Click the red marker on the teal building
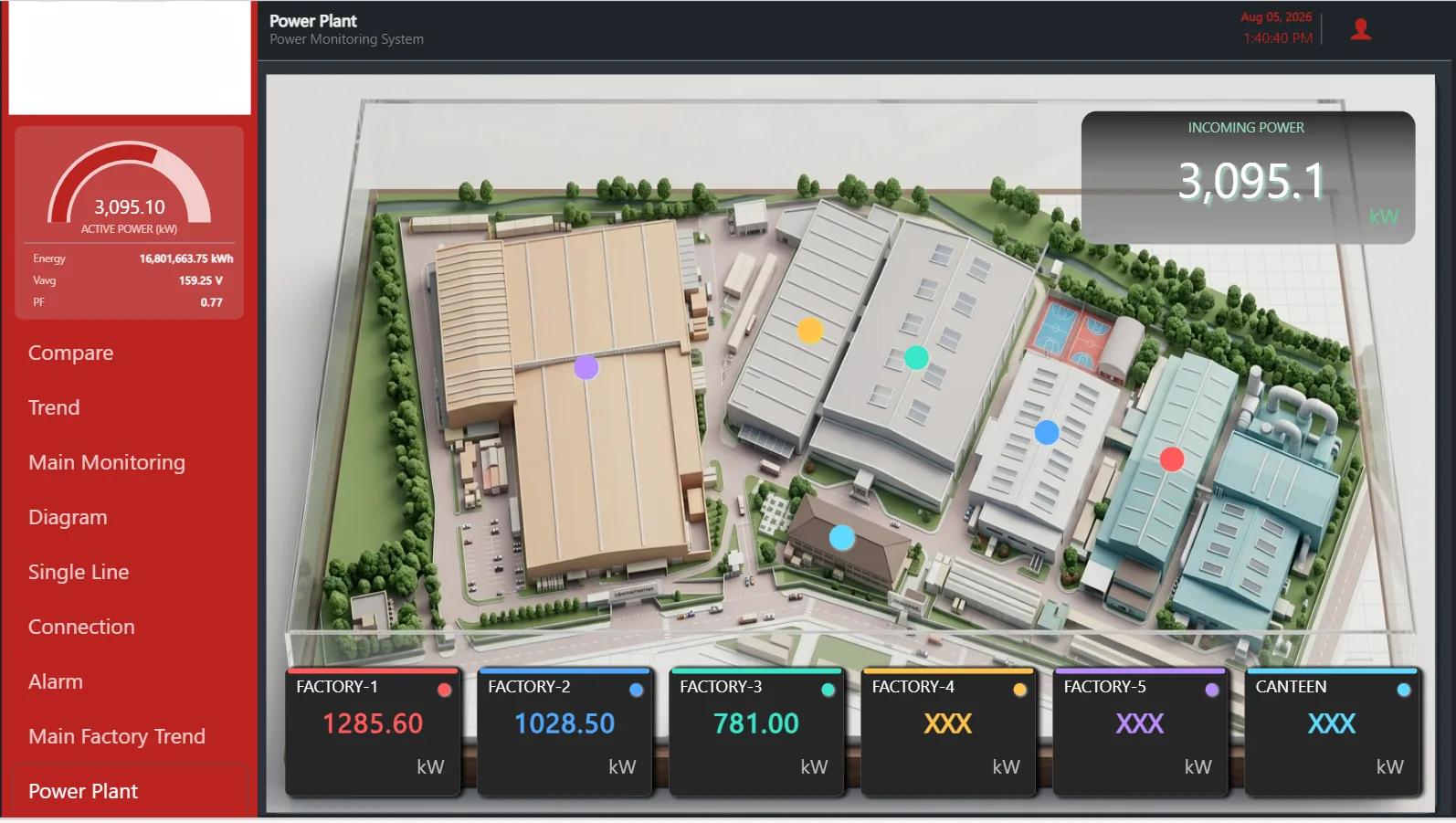The height and width of the screenshot is (823, 1456). point(1172,459)
